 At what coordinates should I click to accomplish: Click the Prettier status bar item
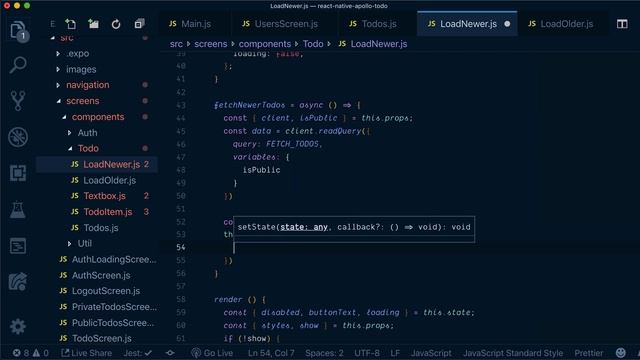[x=589, y=353]
